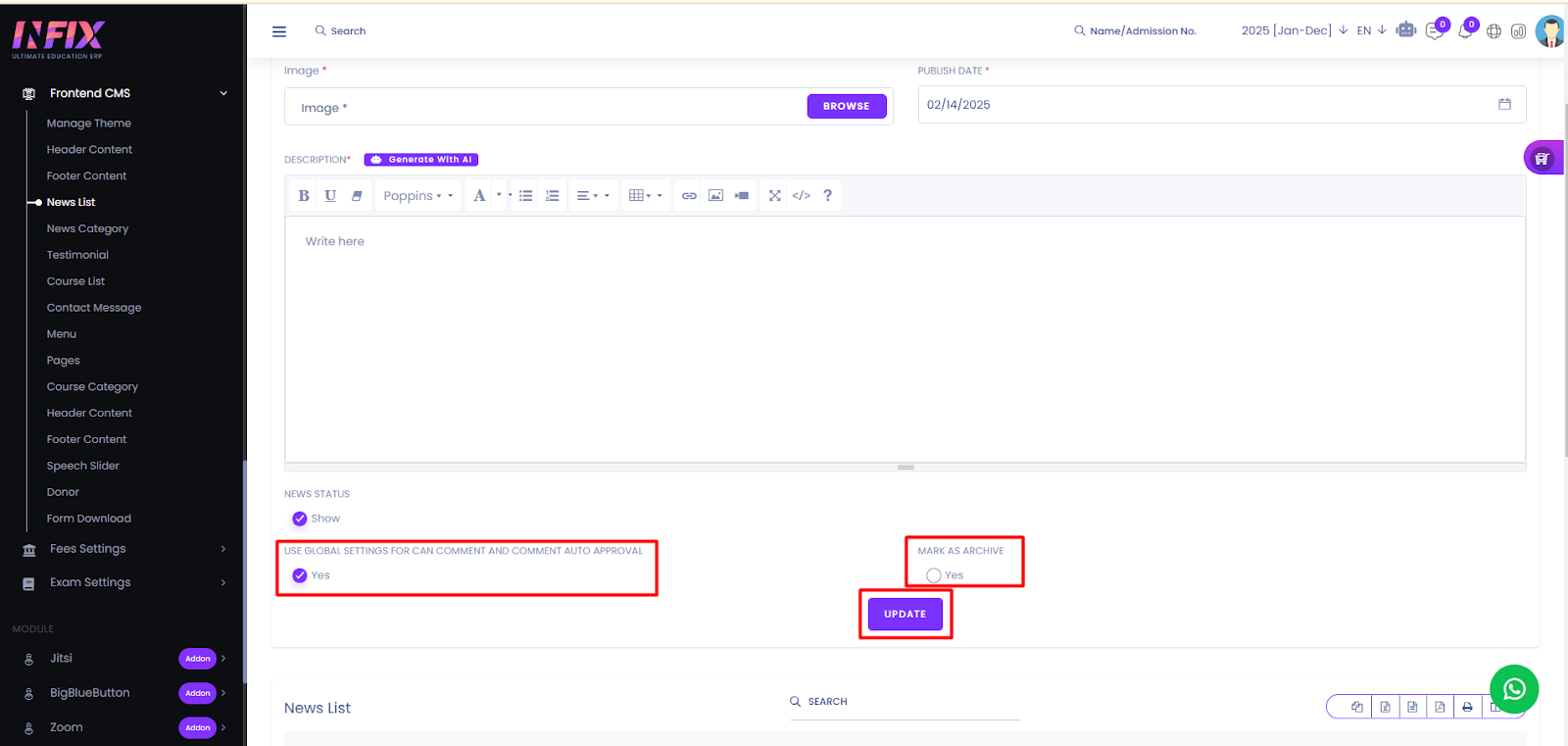Toggle bold formatting in the editor

point(304,196)
